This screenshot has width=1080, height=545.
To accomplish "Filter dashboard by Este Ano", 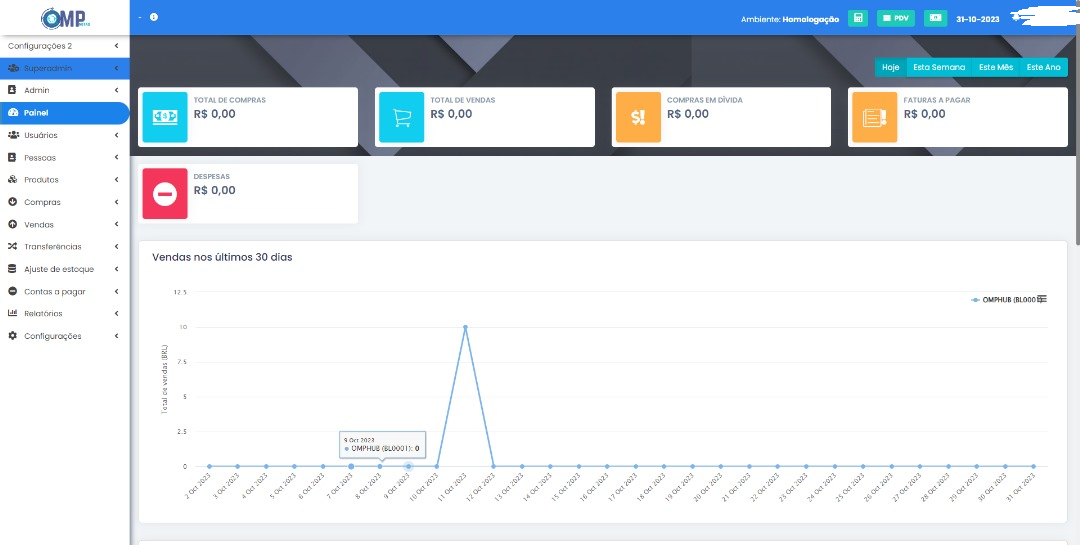I will (1043, 68).
